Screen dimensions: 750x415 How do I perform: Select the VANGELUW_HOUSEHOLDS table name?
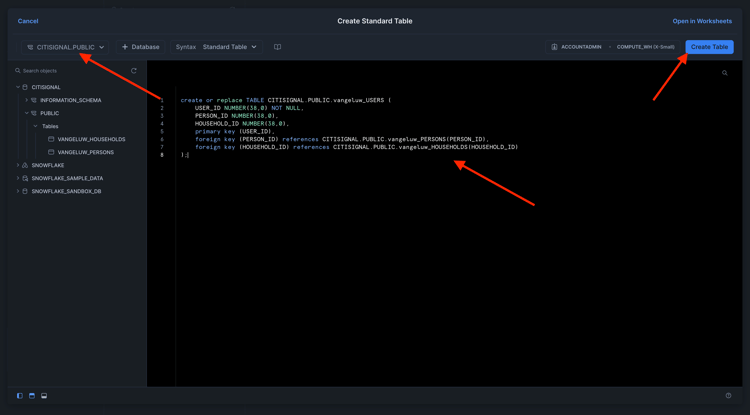91,139
